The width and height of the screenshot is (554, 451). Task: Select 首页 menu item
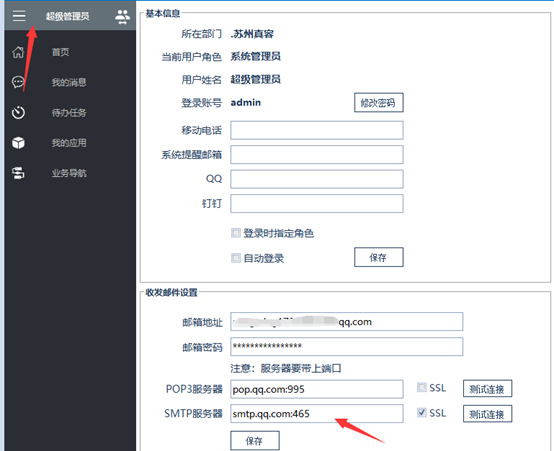click(60, 52)
